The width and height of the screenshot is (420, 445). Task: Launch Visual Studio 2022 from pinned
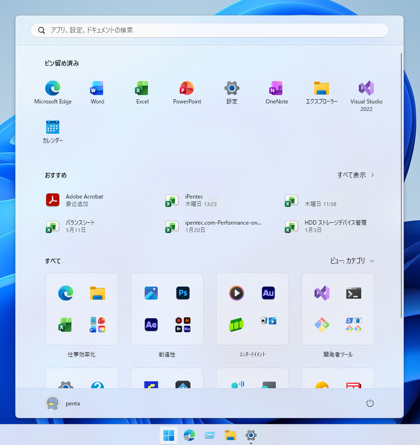pyautogui.click(x=366, y=96)
